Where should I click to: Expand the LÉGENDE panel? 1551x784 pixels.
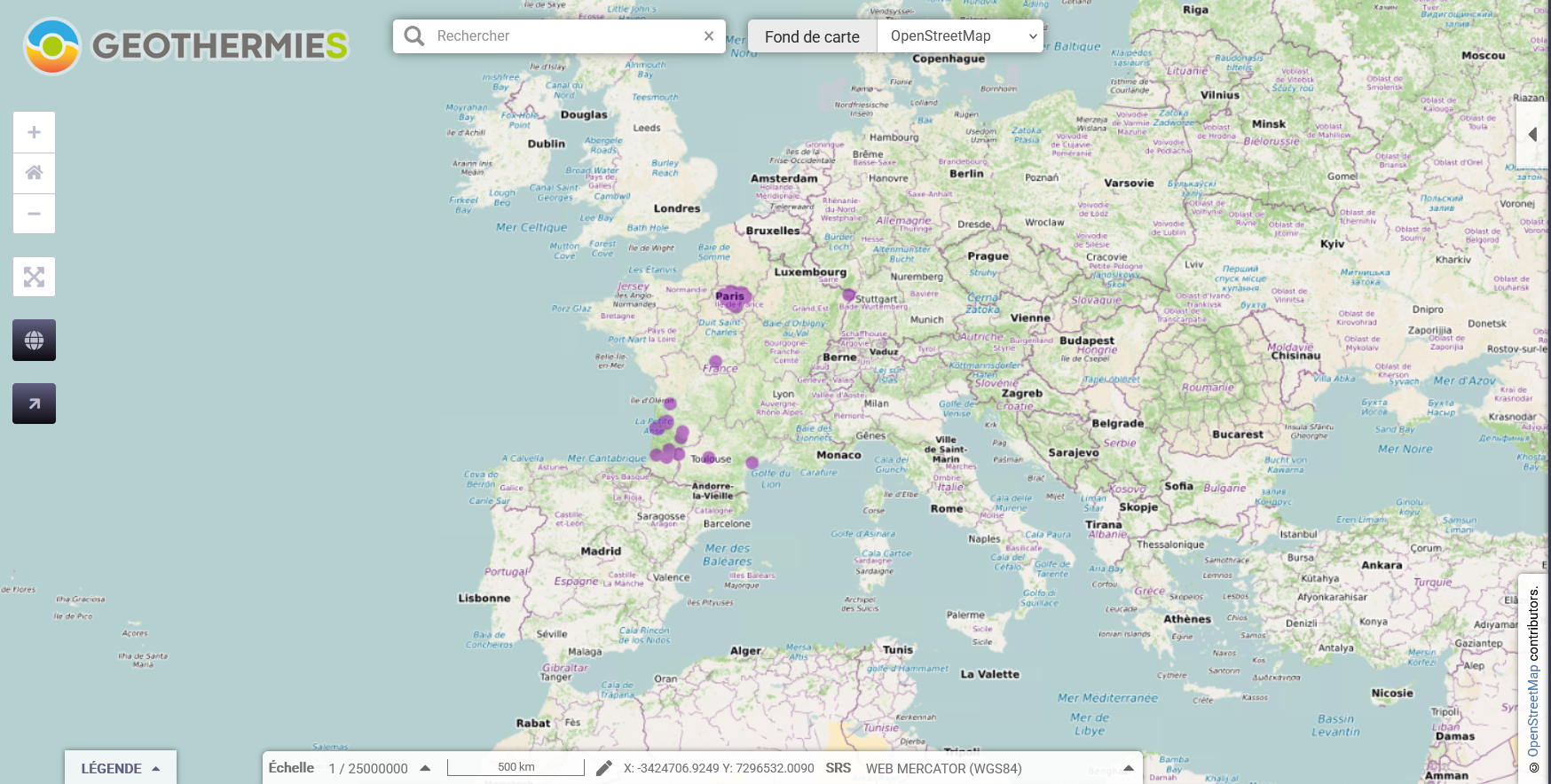click(121, 768)
